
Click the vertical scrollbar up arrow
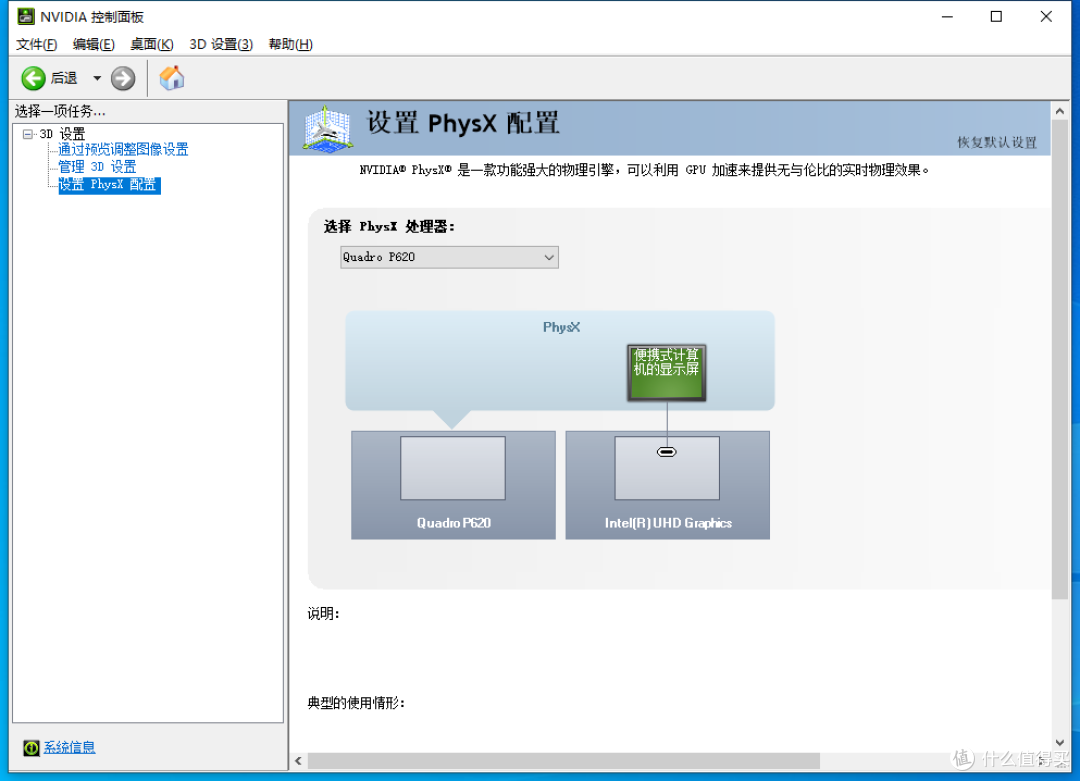point(1060,111)
